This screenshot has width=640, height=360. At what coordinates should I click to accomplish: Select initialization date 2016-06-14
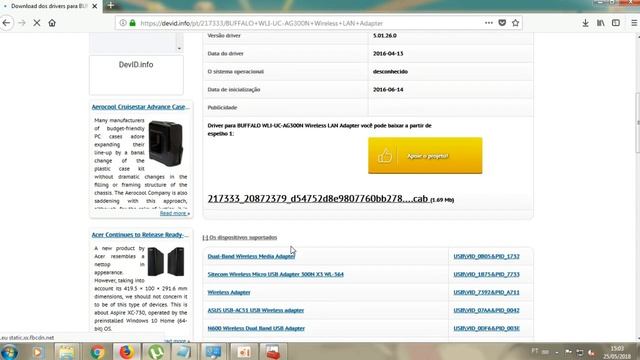coord(388,89)
